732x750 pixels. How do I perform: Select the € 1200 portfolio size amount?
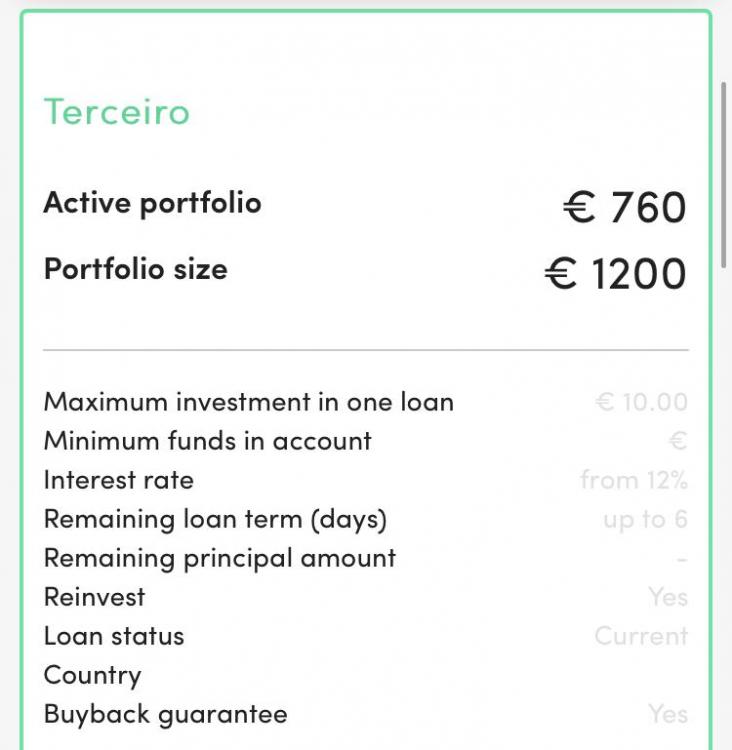[616, 274]
